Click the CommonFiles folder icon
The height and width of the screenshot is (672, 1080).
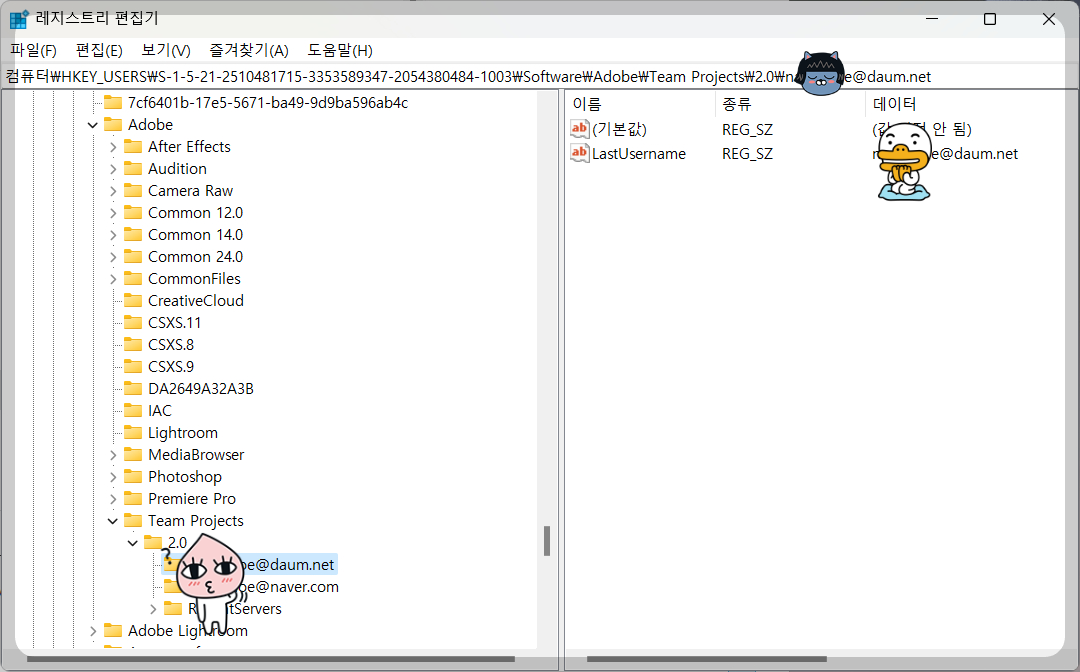(133, 279)
